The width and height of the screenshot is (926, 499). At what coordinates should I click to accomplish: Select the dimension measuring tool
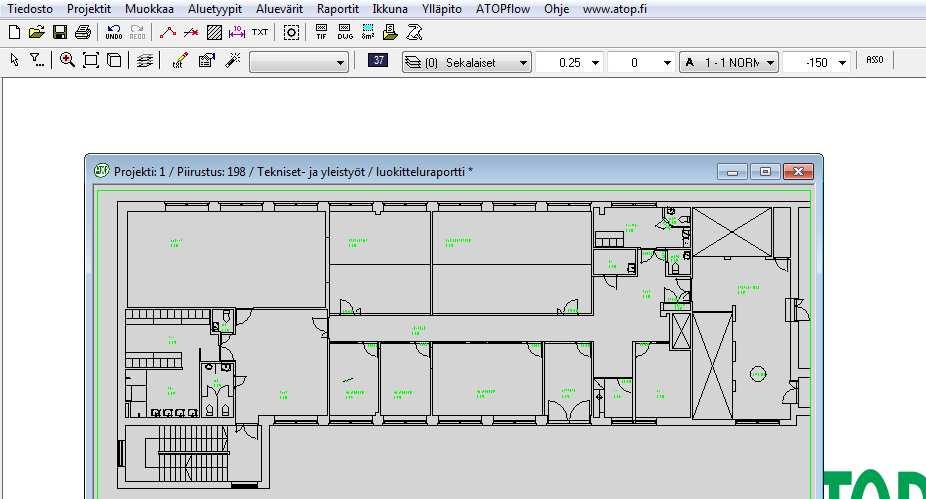[237, 32]
